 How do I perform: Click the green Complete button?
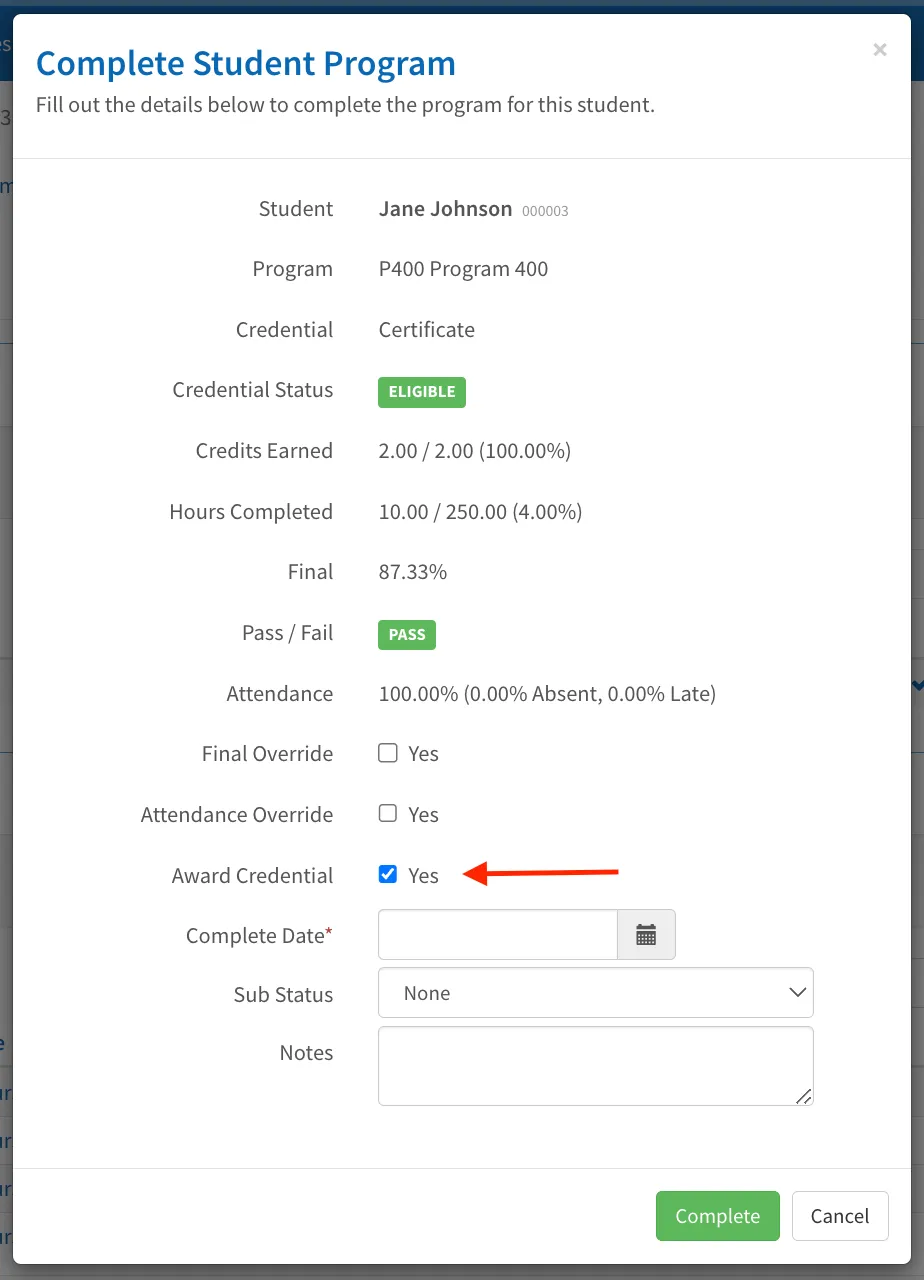(x=717, y=1216)
